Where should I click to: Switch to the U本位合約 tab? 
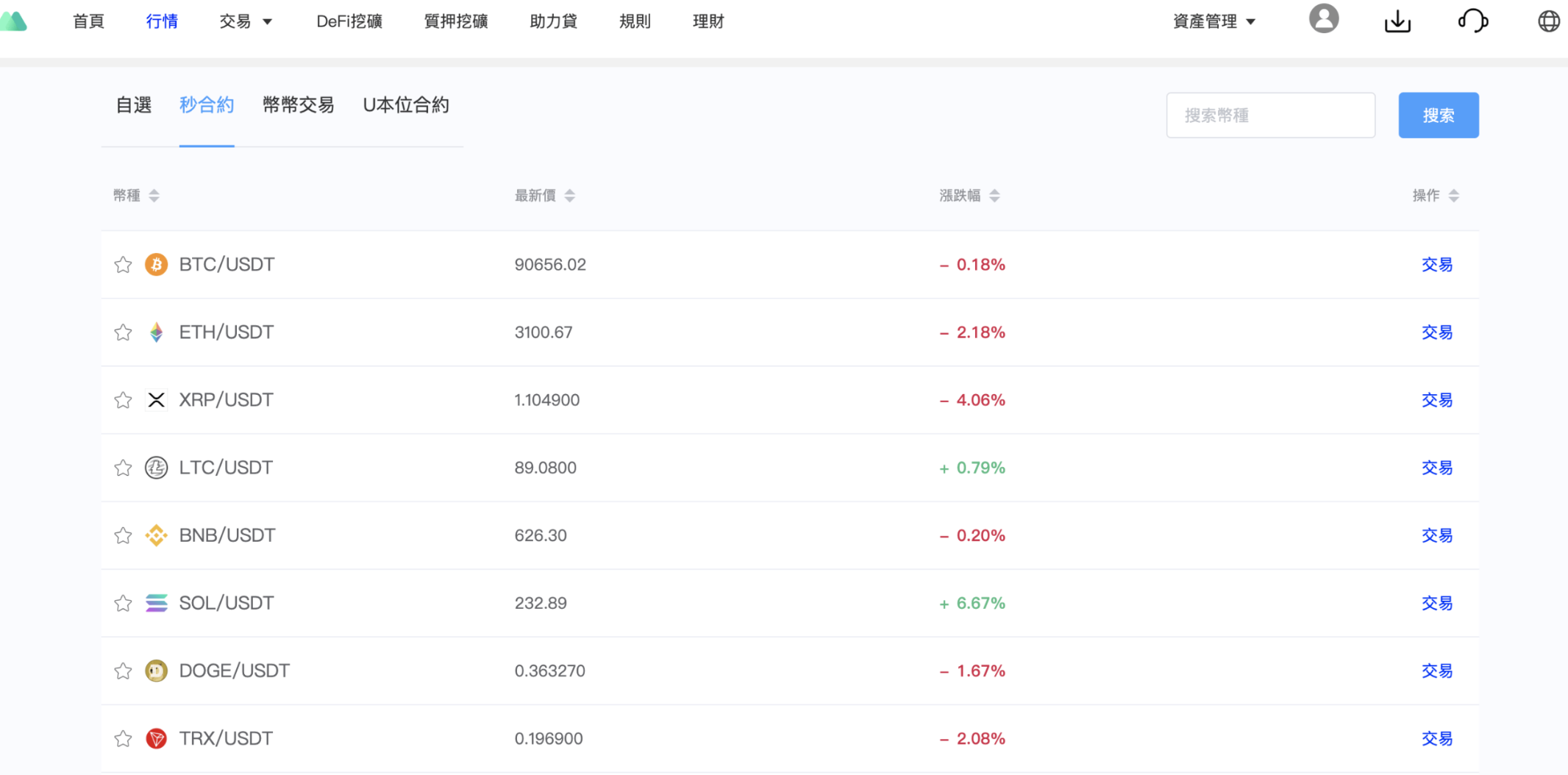[406, 105]
